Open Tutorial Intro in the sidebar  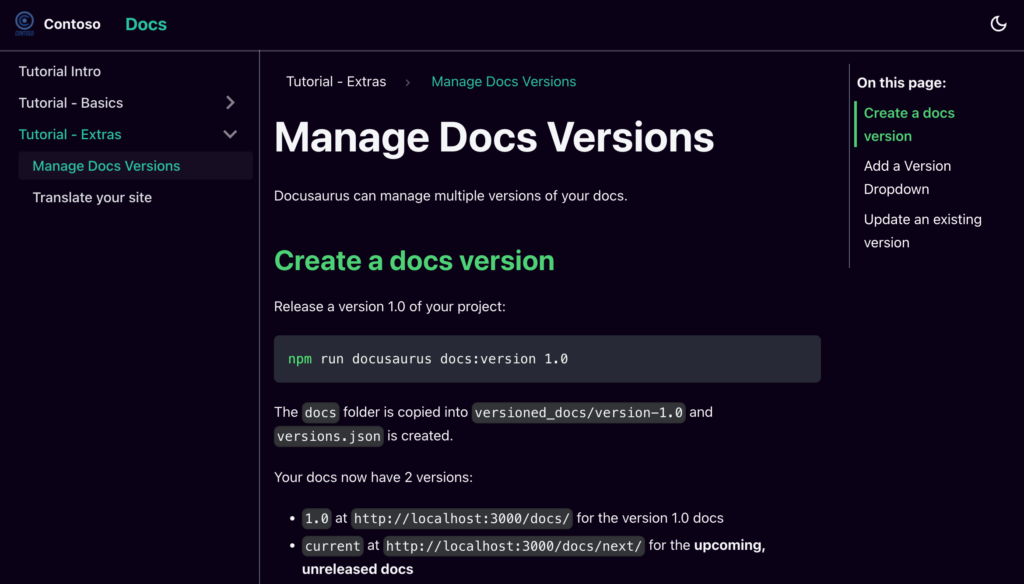coord(60,71)
